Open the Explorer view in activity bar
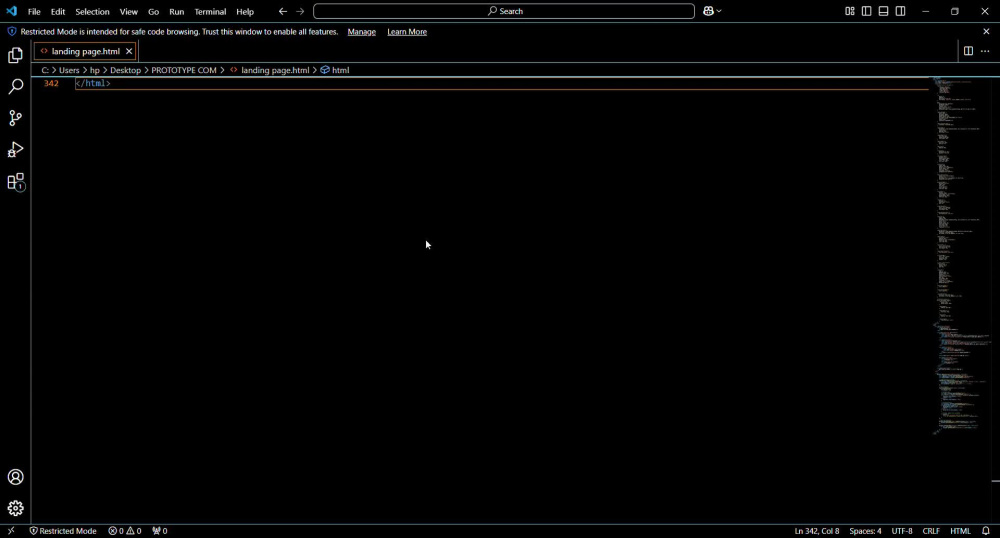 [x=15, y=55]
